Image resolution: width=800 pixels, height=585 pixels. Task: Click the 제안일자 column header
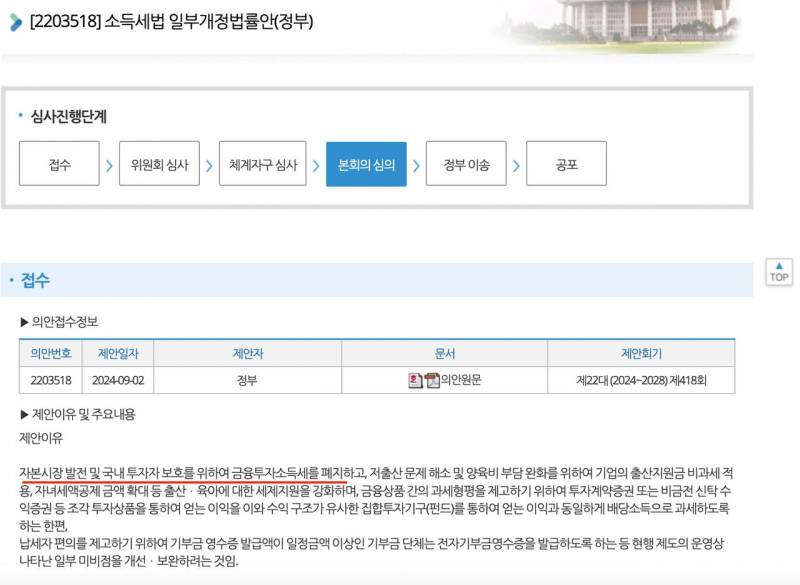tap(118, 353)
